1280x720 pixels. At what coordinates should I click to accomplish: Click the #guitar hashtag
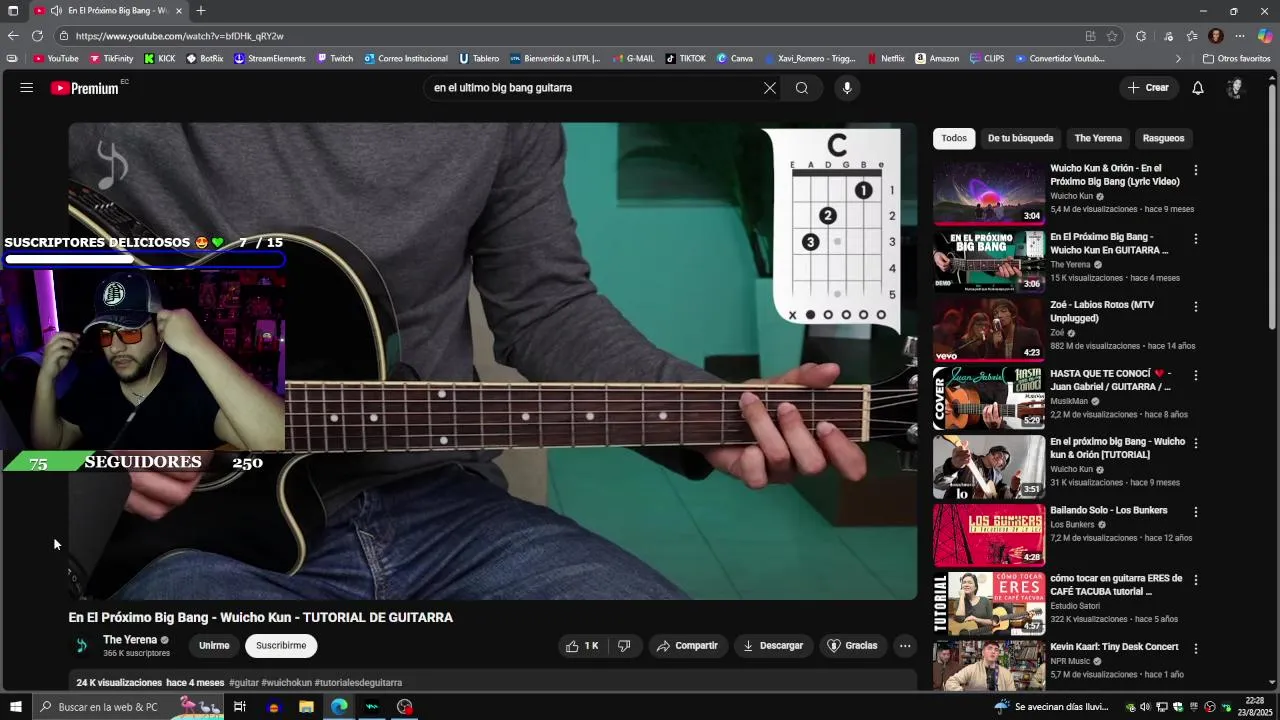point(244,683)
